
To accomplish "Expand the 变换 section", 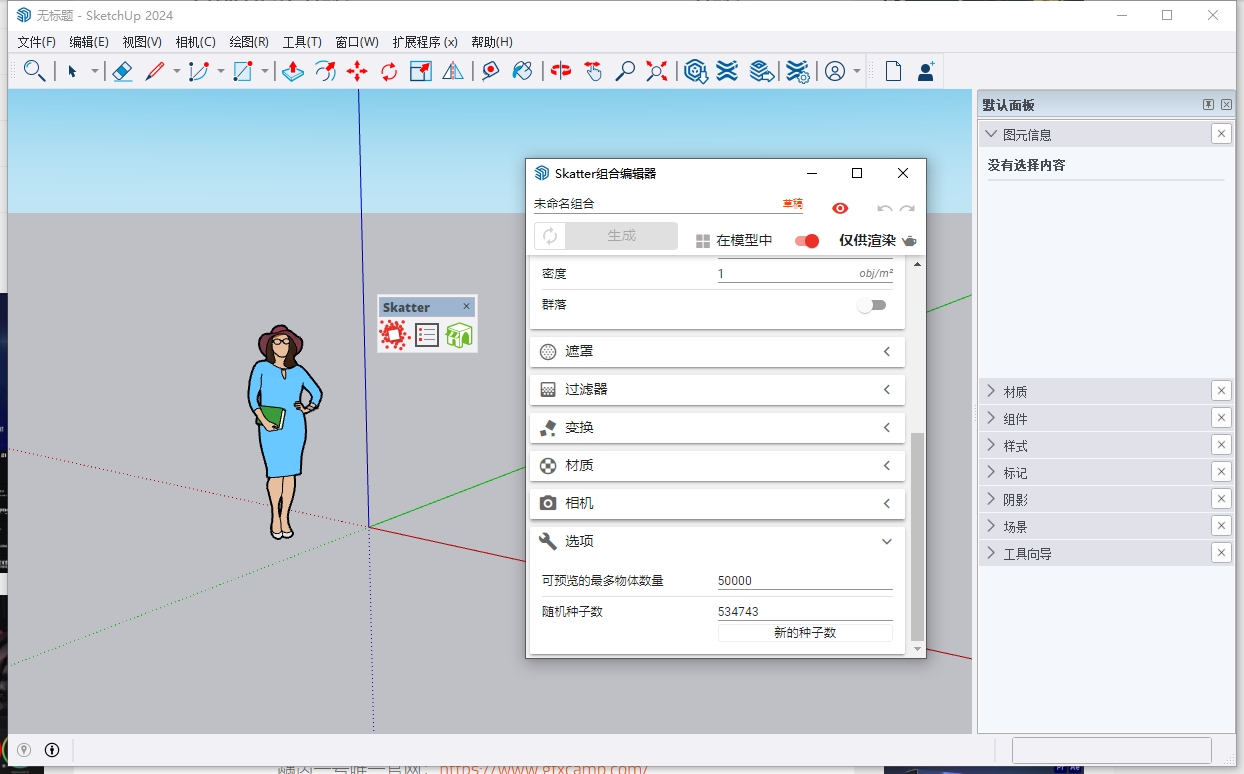I will [717, 427].
